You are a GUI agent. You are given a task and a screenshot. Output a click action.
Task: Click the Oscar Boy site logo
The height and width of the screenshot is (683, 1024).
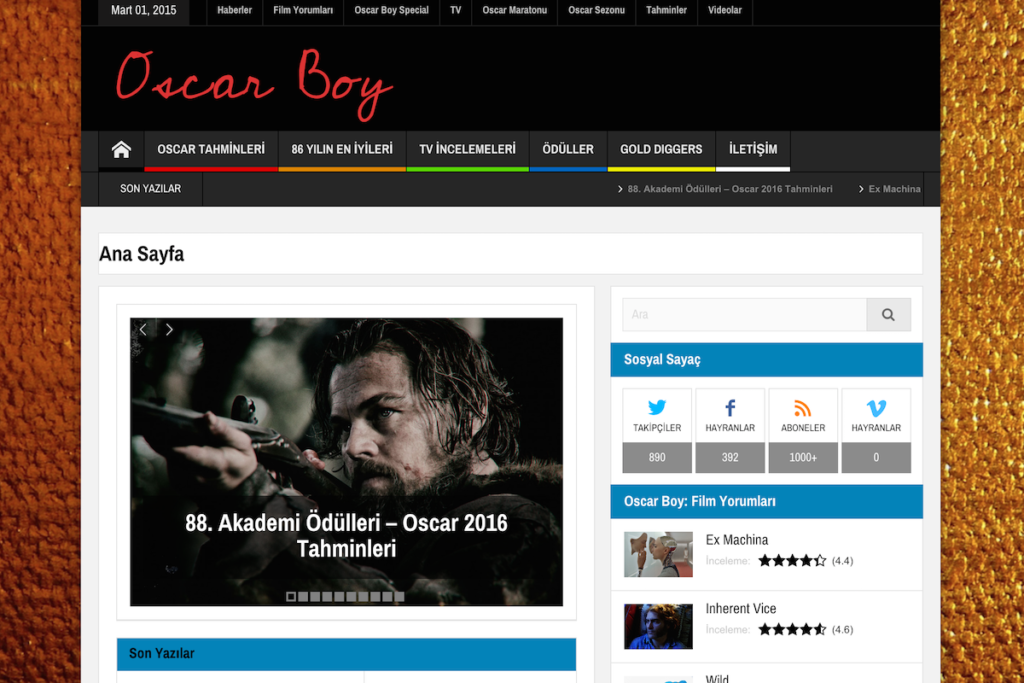[x=254, y=84]
